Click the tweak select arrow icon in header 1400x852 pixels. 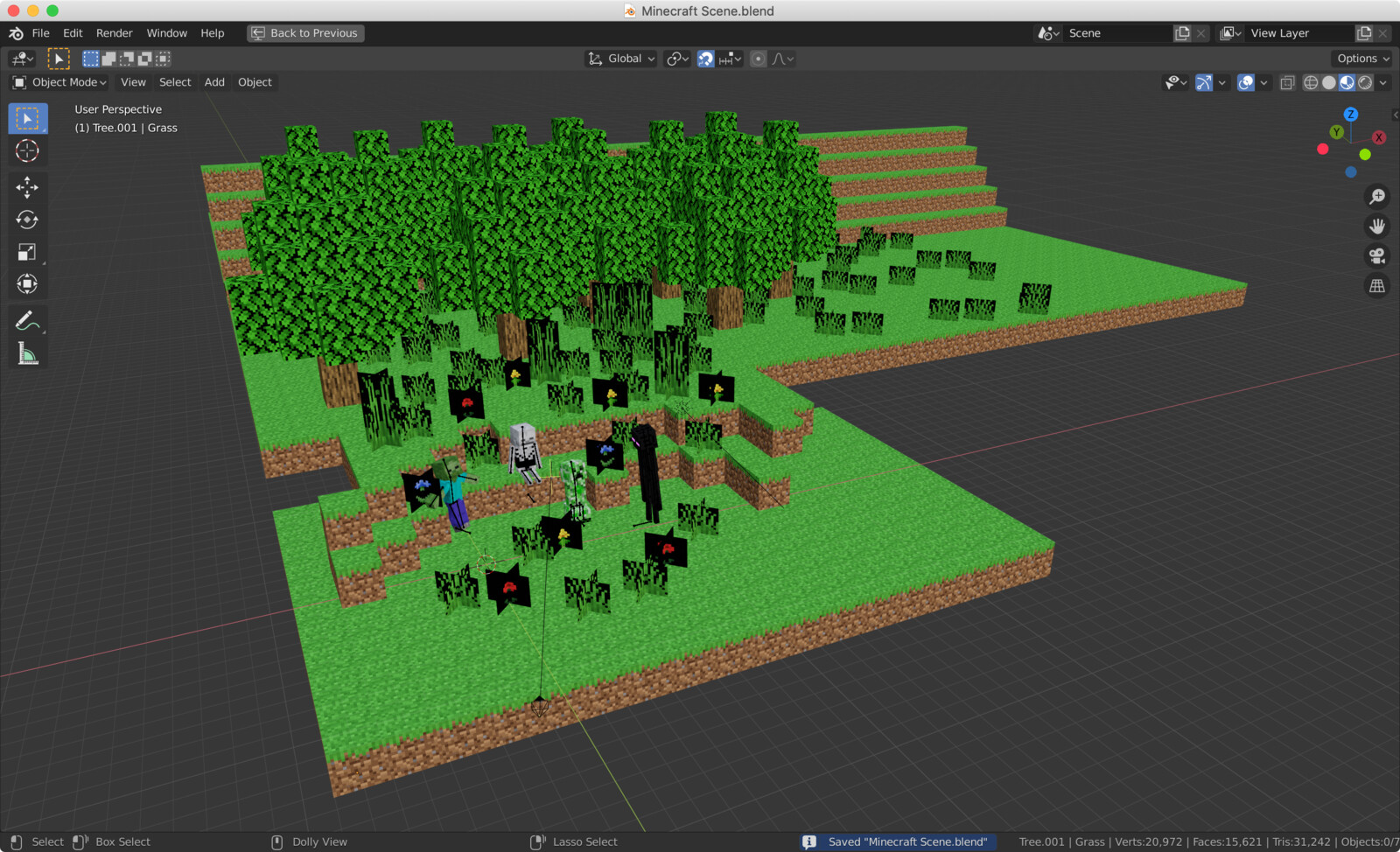click(59, 59)
